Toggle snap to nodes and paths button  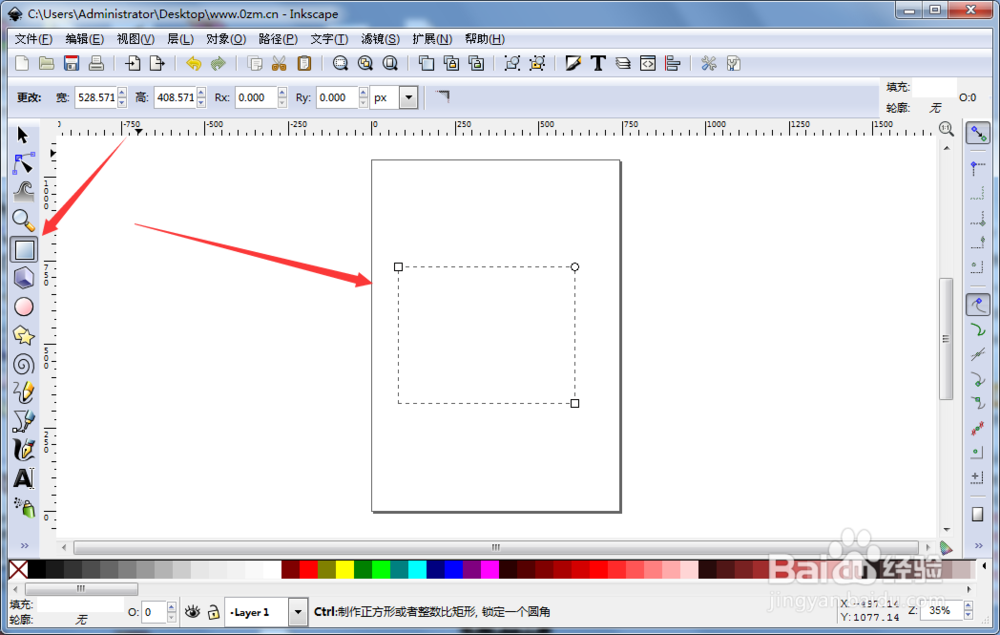(978, 305)
